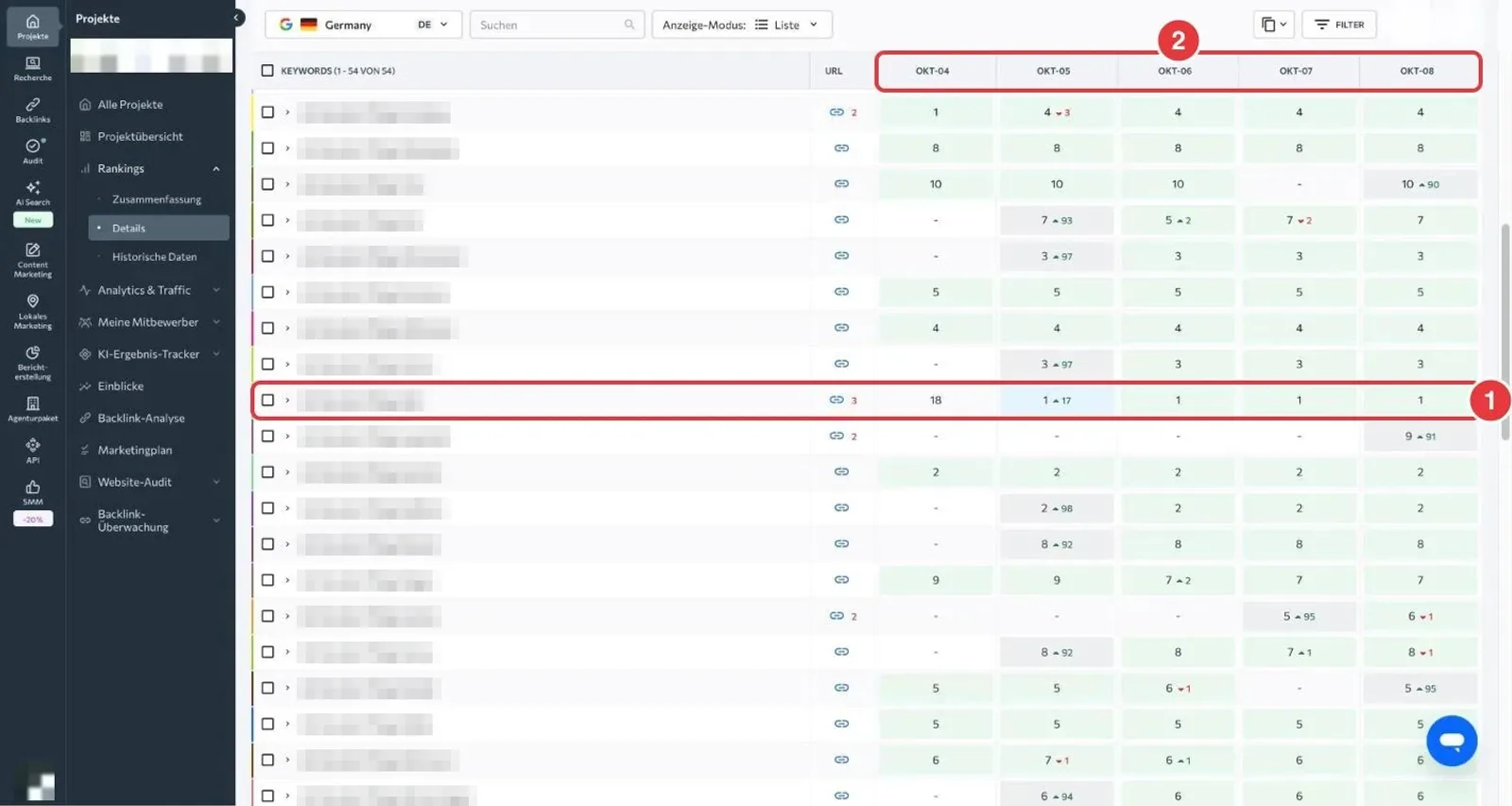Image resolution: width=1512 pixels, height=806 pixels.
Task: Select all keywords via header checkbox
Action: tap(267, 71)
